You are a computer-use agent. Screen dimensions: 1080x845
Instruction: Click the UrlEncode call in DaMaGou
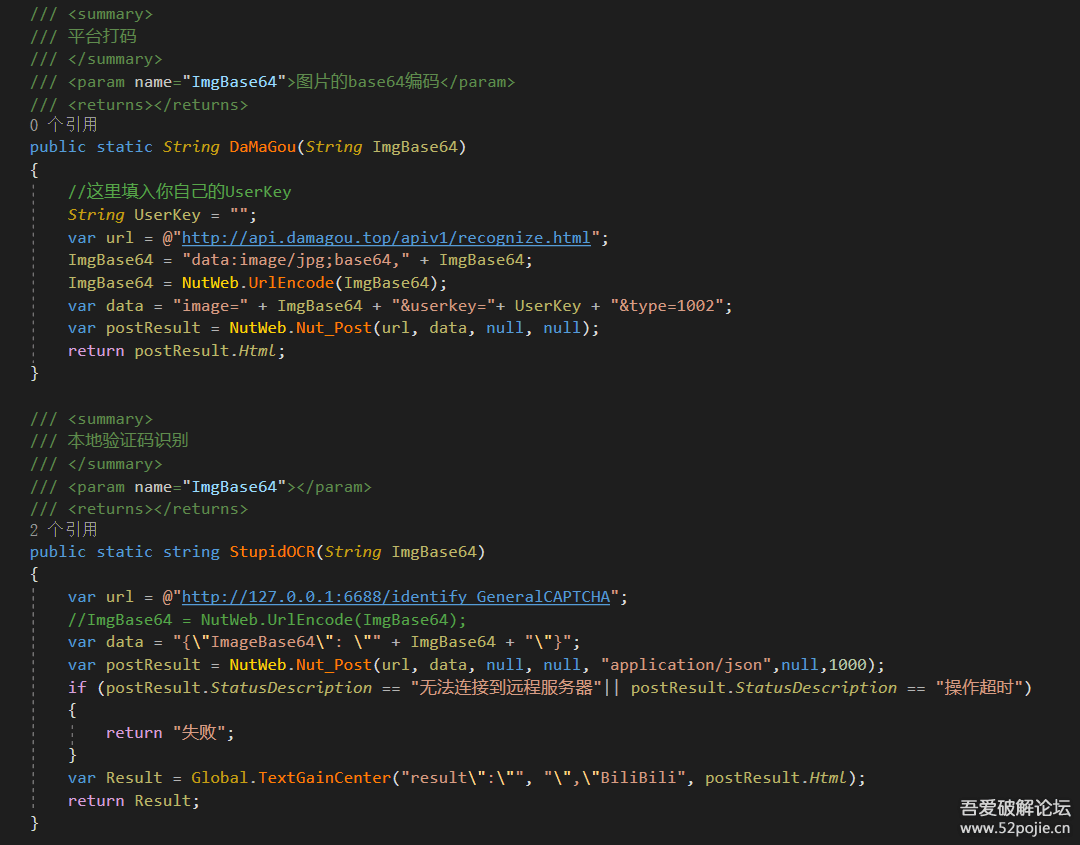[x=291, y=283]
